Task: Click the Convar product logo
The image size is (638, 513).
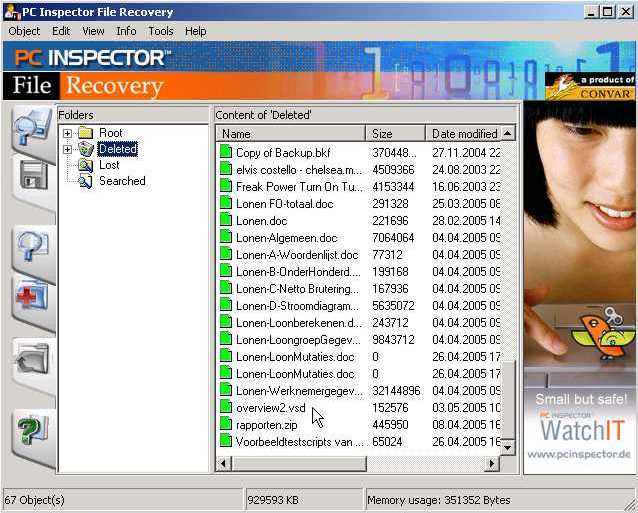Action: [x=589, y=87]
